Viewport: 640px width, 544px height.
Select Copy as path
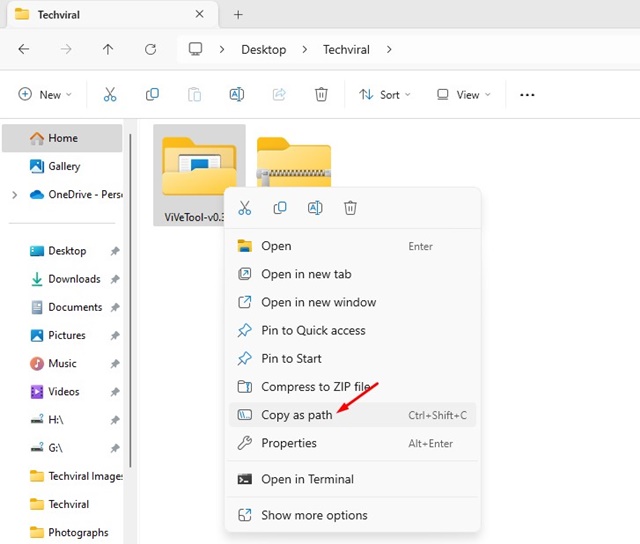[353, 415]
